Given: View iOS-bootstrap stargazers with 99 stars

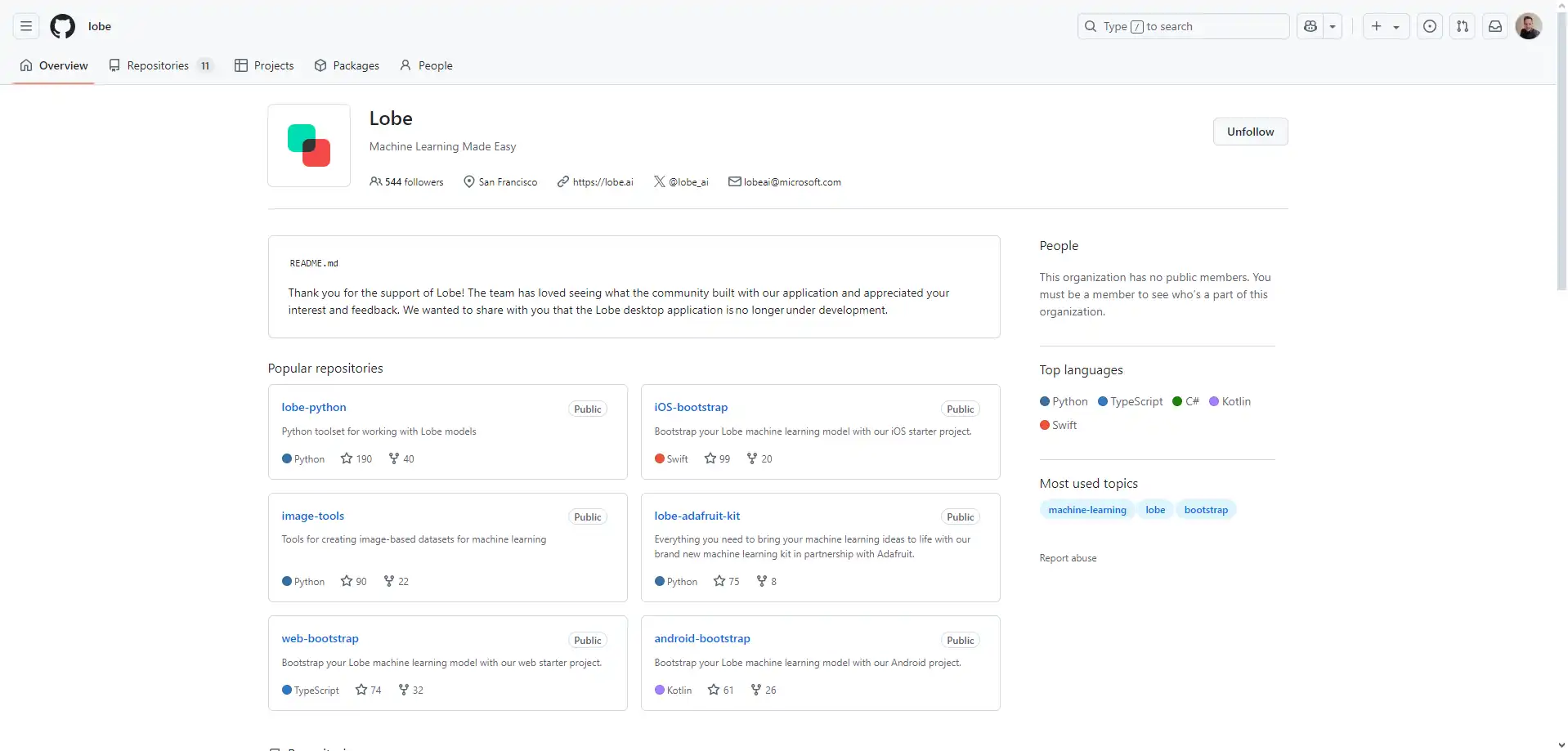Looking at the screenshot, I should pyautogui.click(x=717, y=458).
